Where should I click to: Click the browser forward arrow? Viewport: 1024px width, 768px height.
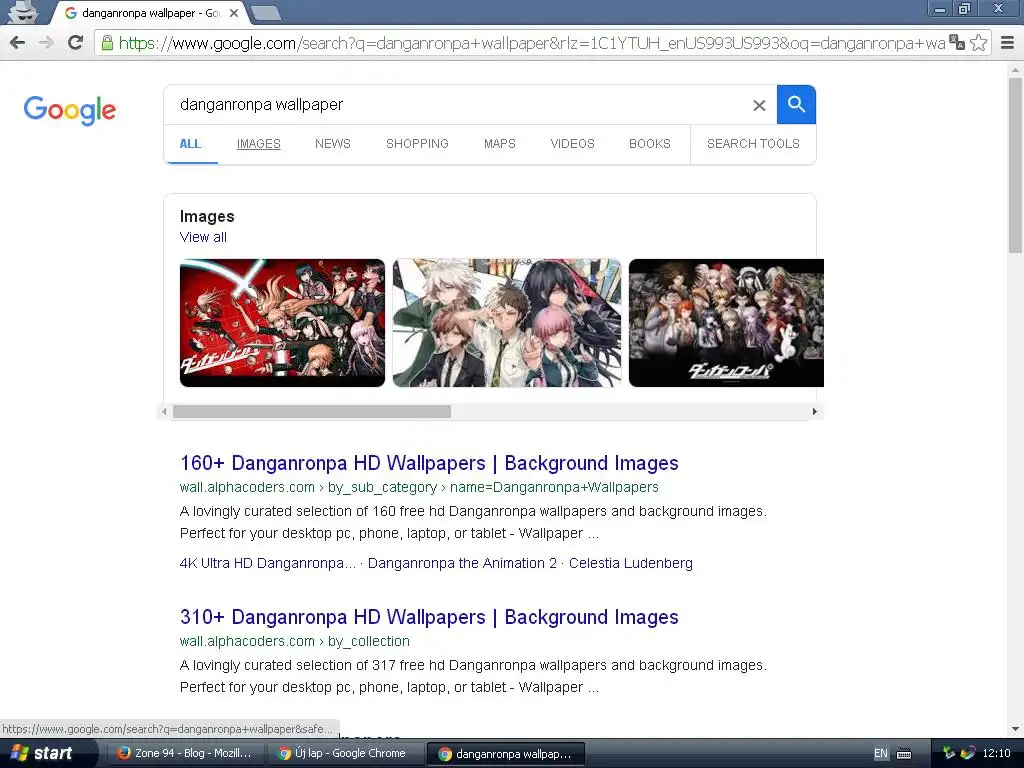tap(46, 43)
